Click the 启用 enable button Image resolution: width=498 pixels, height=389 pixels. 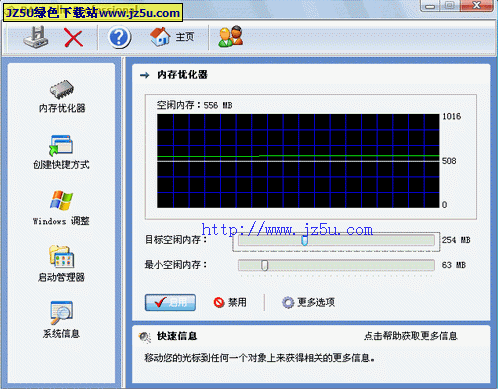point(170,303)
